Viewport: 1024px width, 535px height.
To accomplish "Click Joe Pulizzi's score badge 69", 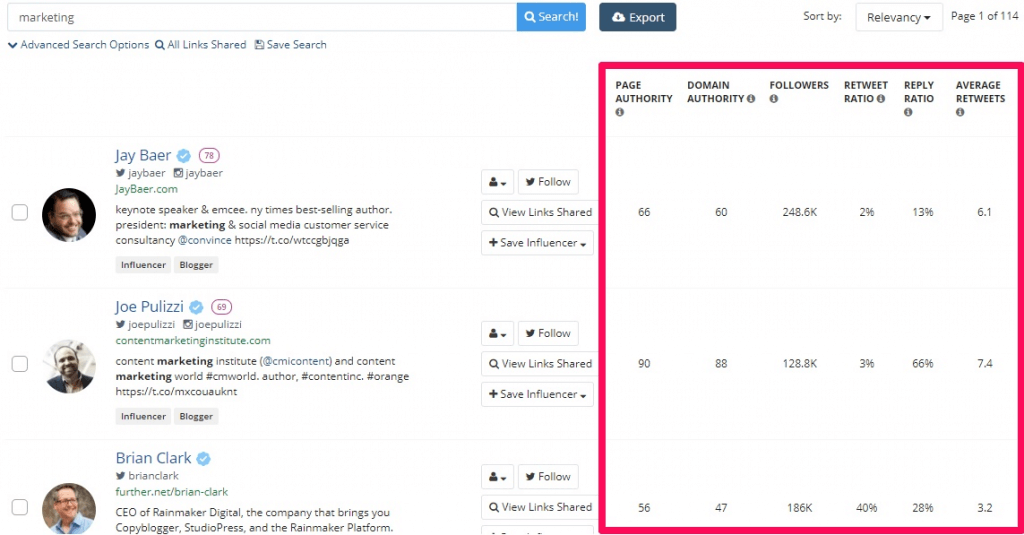I will click(221, 307).
